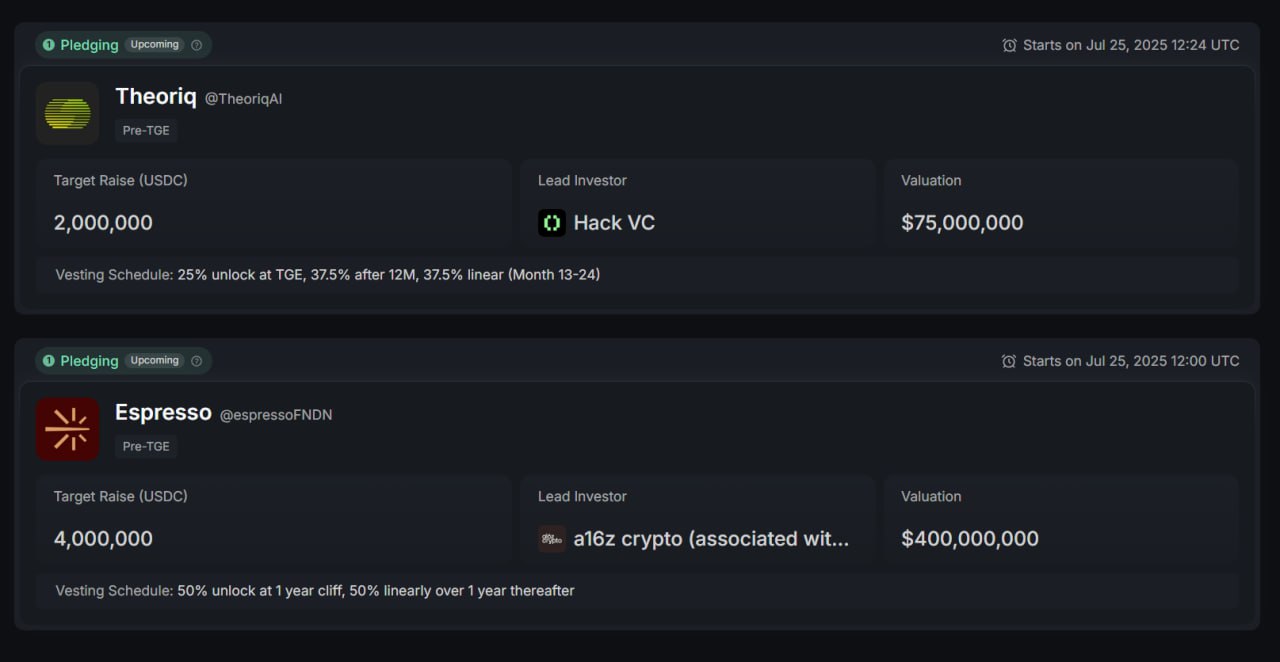Click the a16z crypto investor icon

click(x=552, y=539)
